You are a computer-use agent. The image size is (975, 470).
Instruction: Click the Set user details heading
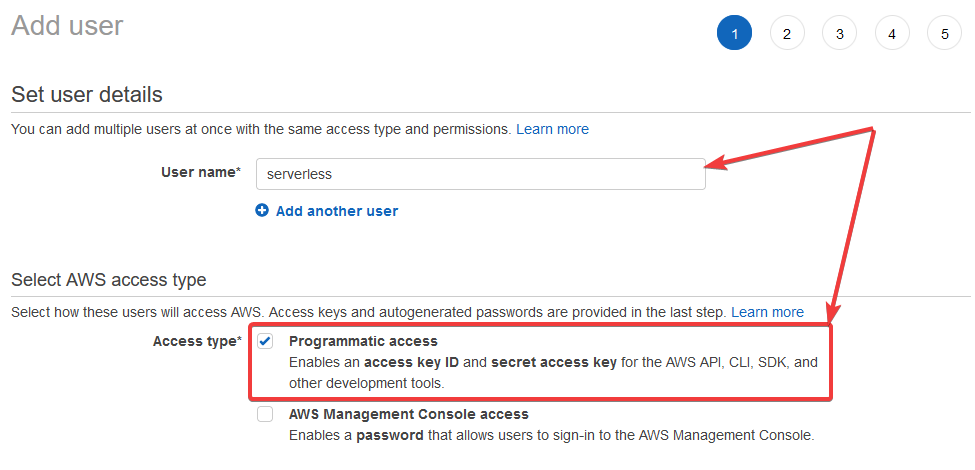coord(86,95)
